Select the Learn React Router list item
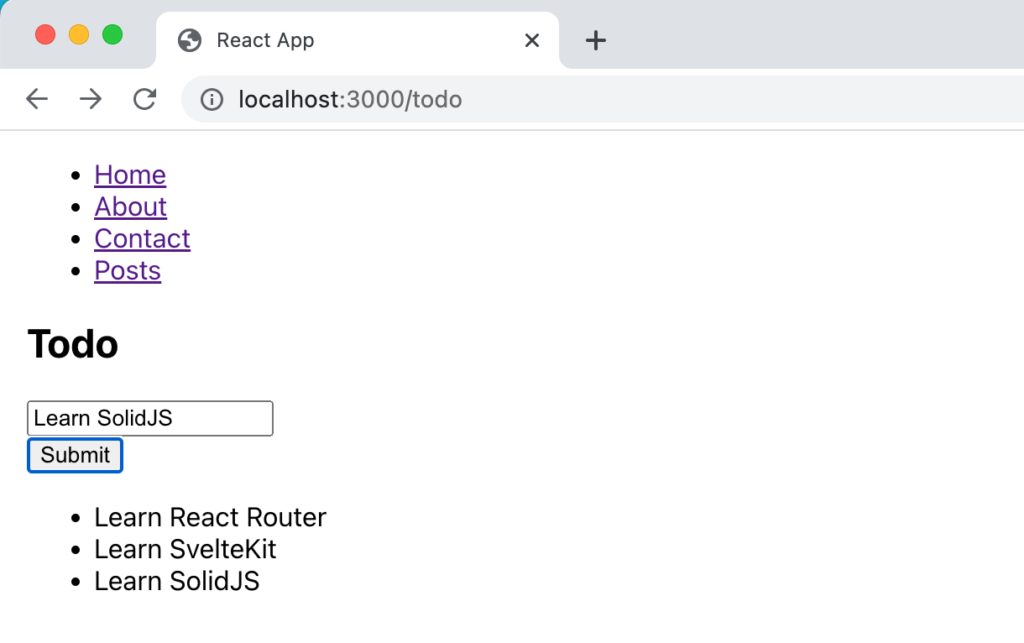Viewport: 1024px width, 643px height. coord(210,517)
